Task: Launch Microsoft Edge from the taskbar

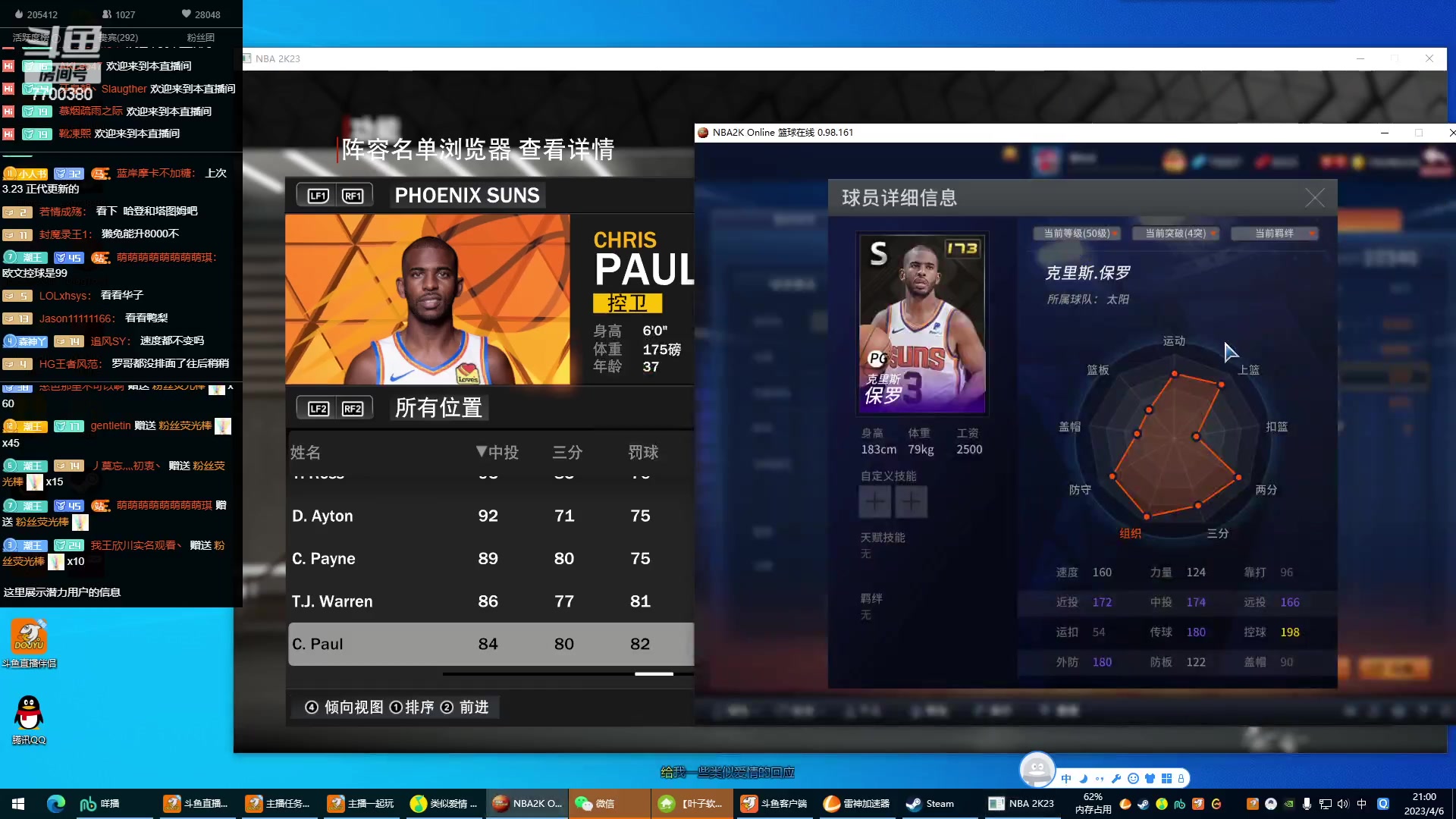Action: [56, 804]
